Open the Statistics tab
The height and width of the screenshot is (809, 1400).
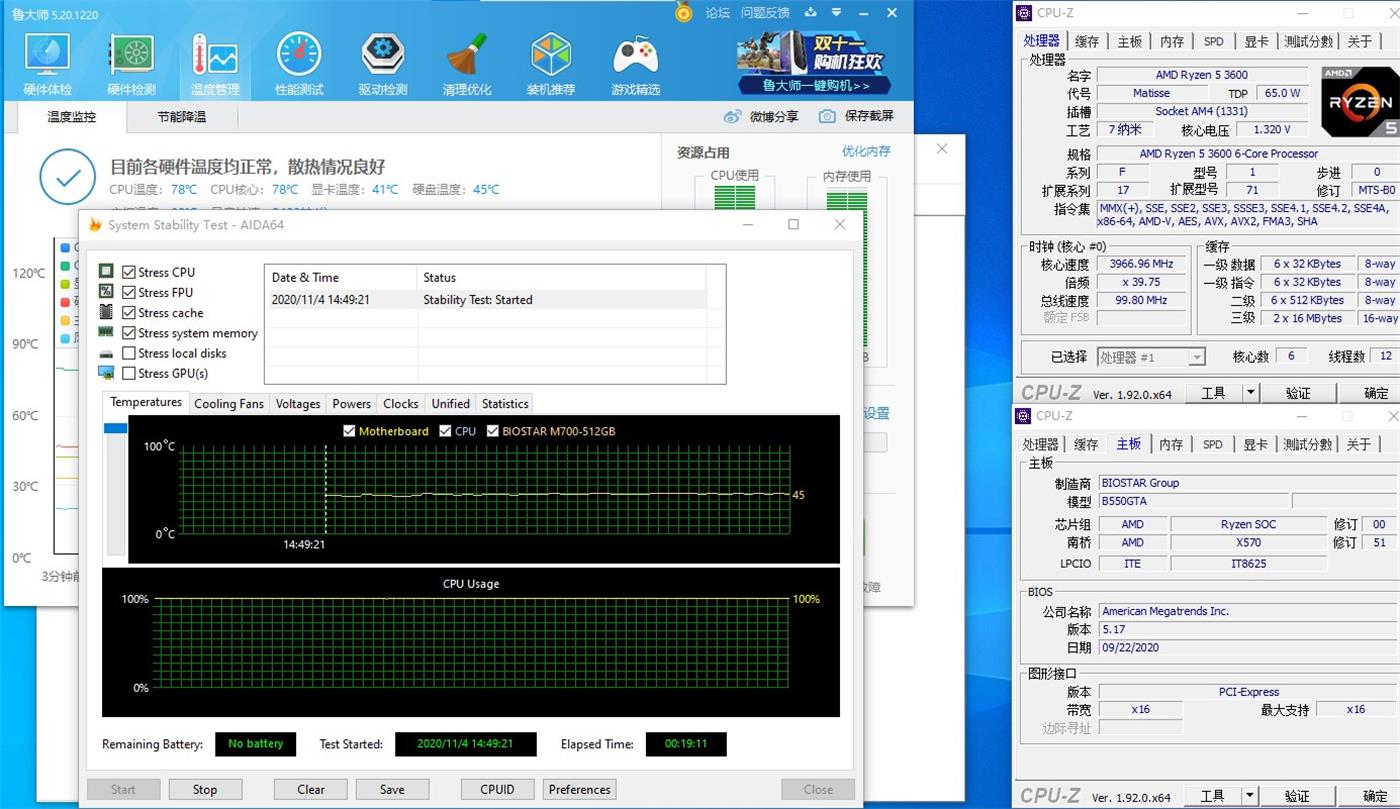[x=505, y=403]
